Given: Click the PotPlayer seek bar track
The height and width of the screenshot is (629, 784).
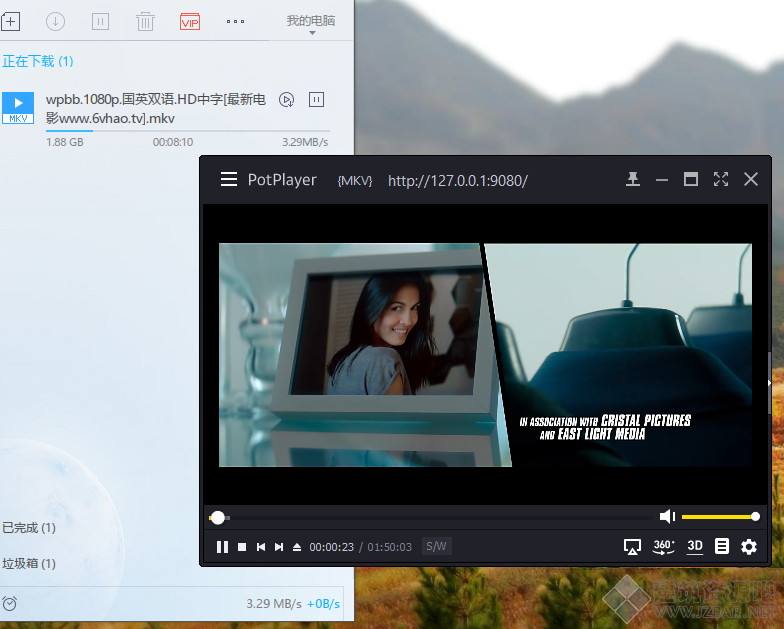Looking at the screenshot, I should point(431,518).
